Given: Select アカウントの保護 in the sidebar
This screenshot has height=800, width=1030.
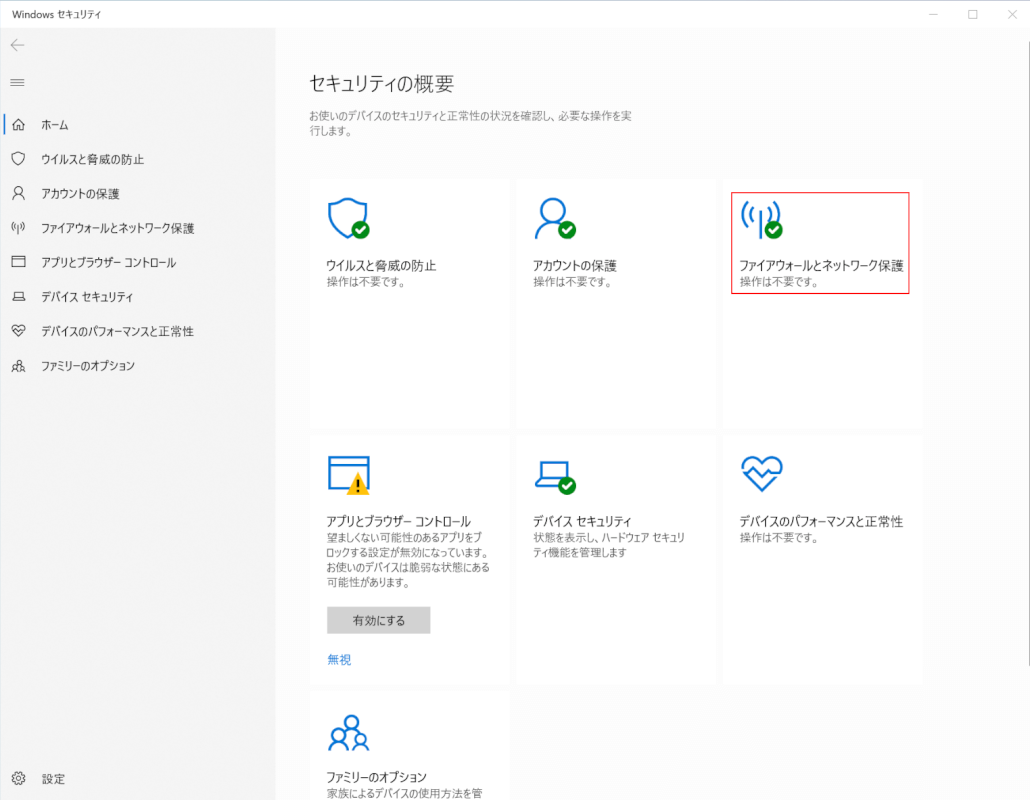Looking at the screenshot, I should point(80,194).
